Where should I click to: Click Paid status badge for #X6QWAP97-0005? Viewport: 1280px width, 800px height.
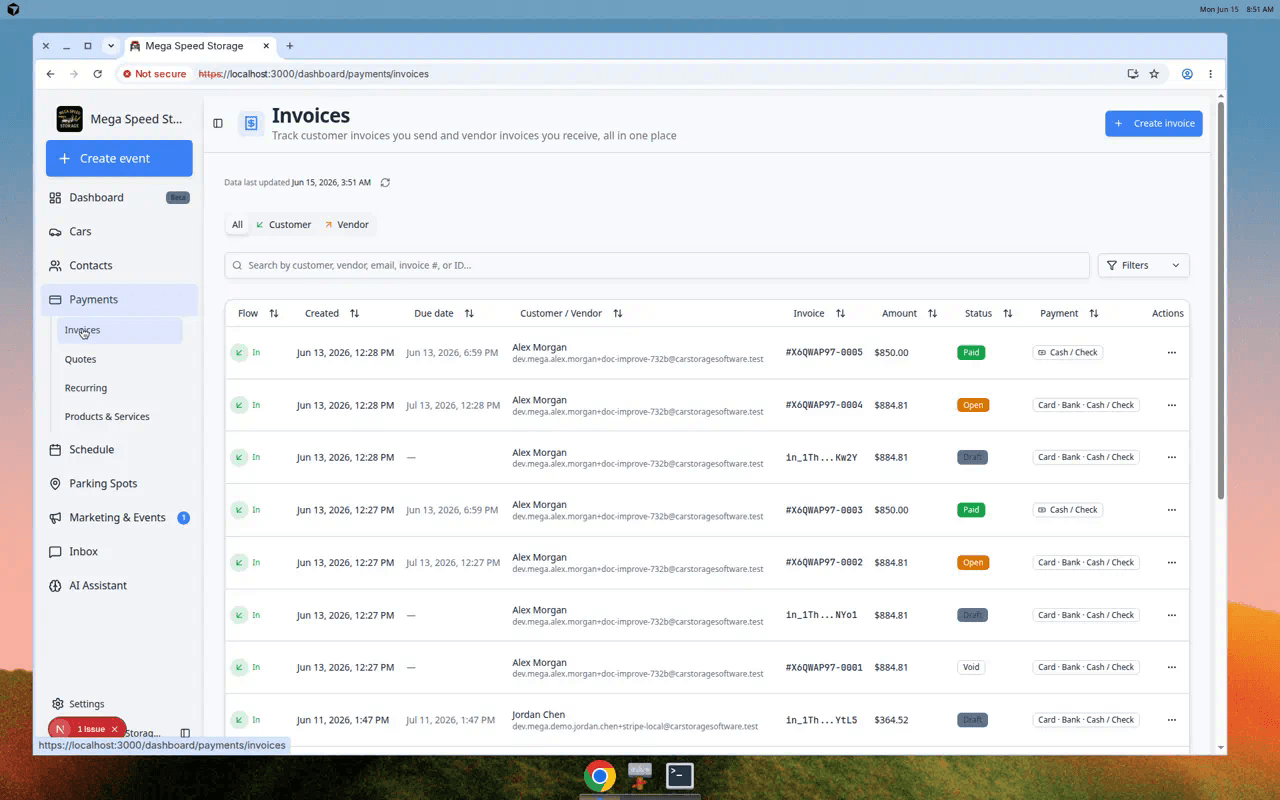[x=970, y=353]
